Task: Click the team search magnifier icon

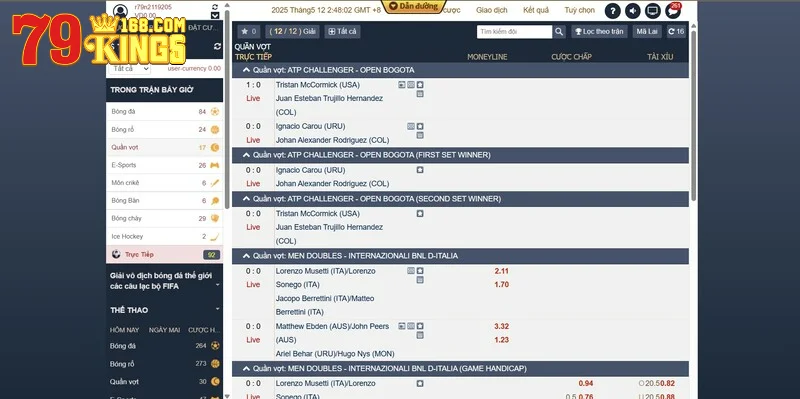Action: coord(559,32)
